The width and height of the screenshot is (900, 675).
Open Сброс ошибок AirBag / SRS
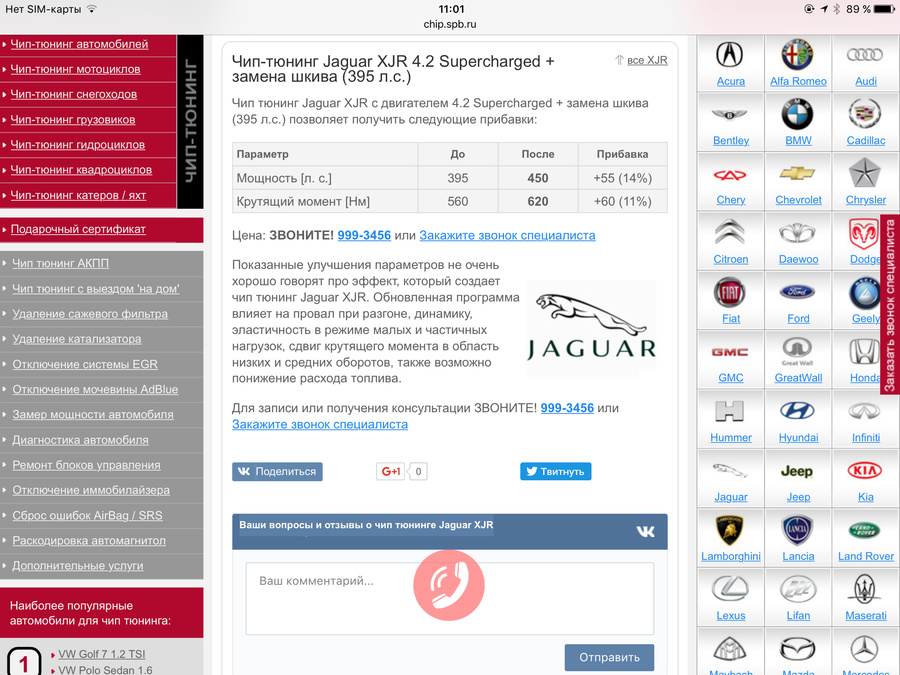87,515
